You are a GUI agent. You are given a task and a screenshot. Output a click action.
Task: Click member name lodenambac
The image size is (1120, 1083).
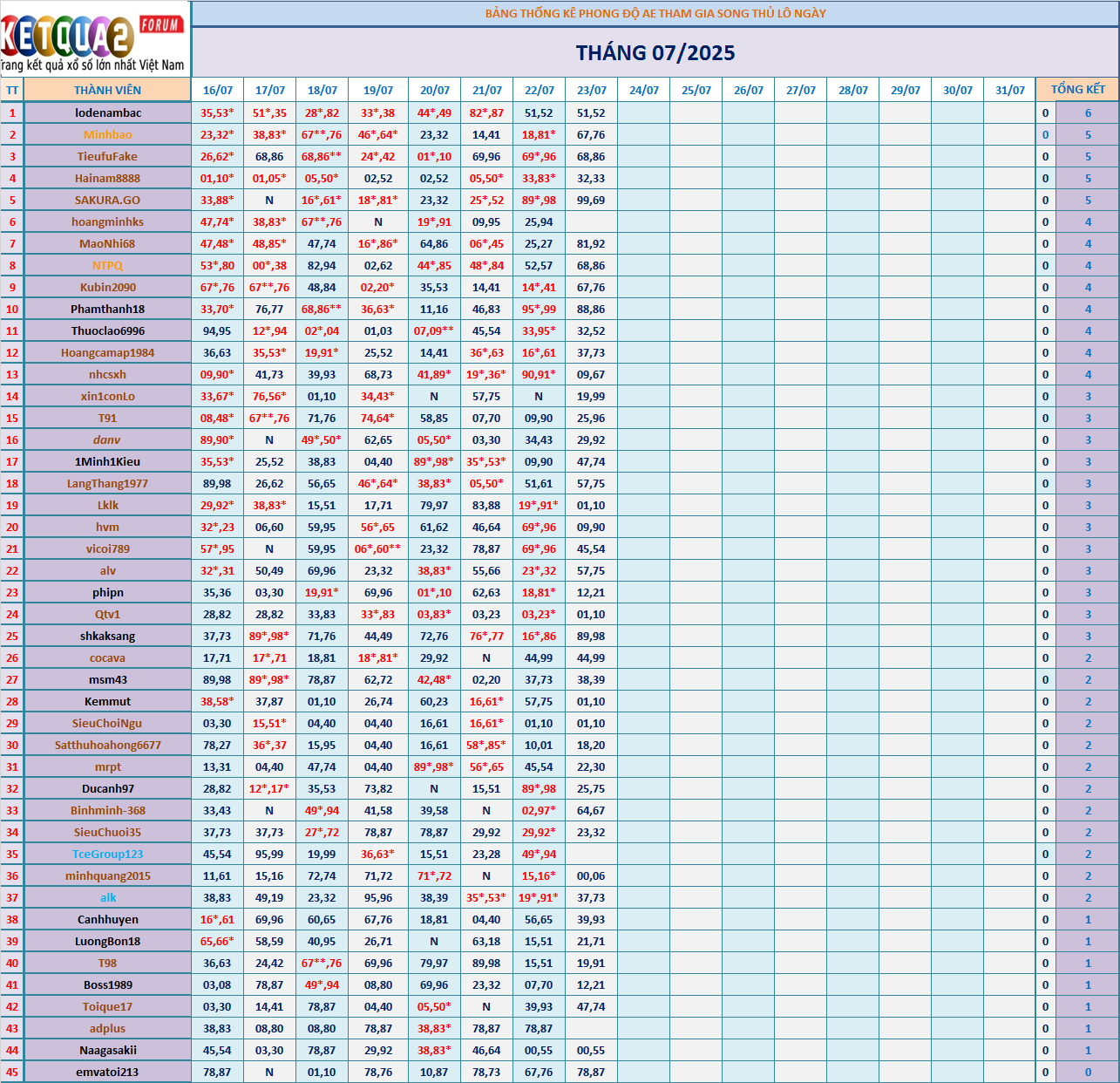(108, 112)
